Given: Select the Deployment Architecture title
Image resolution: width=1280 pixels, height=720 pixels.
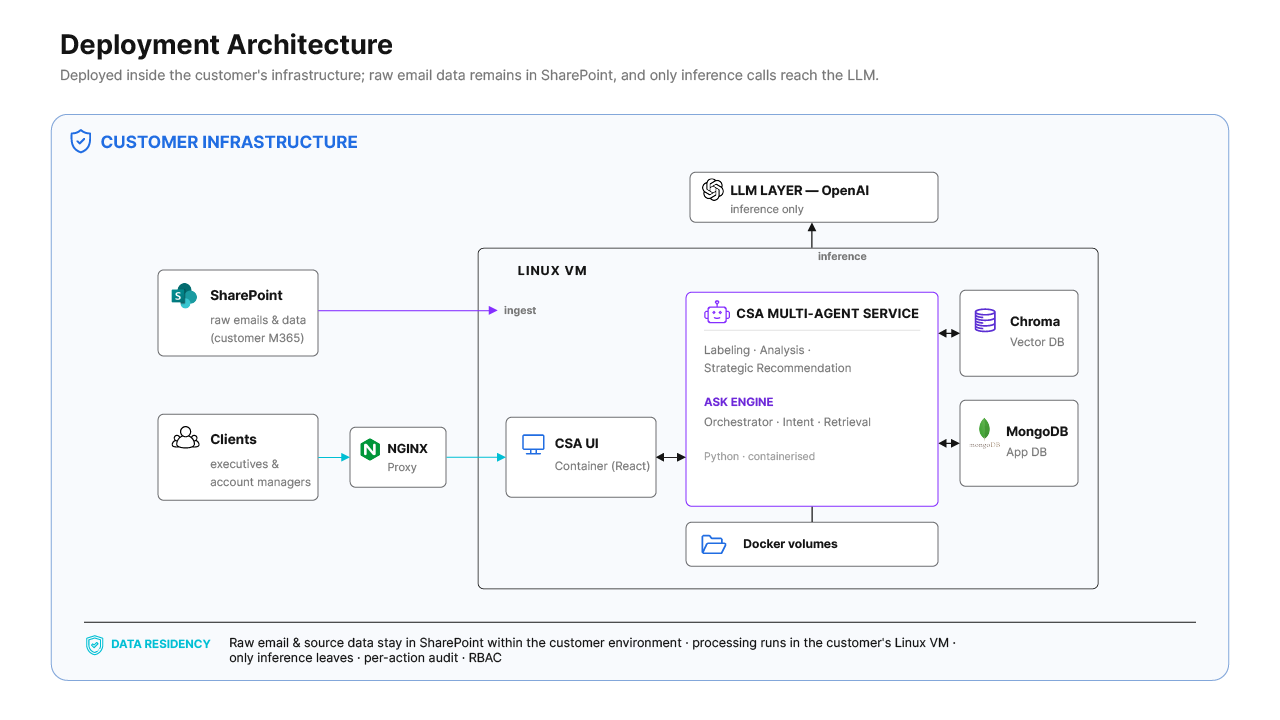Looking at the screenshot, I should (226, 45).
